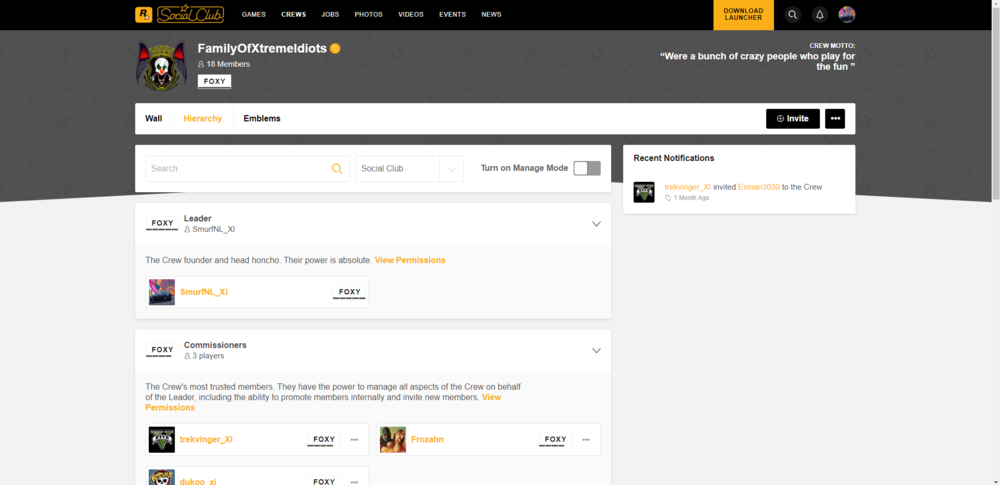Image resolution: width=1000 pixels, height=485 pixels.
Task: Open View Permissions link for Leader
Action: pyautogui.click(x=410, y=260)
